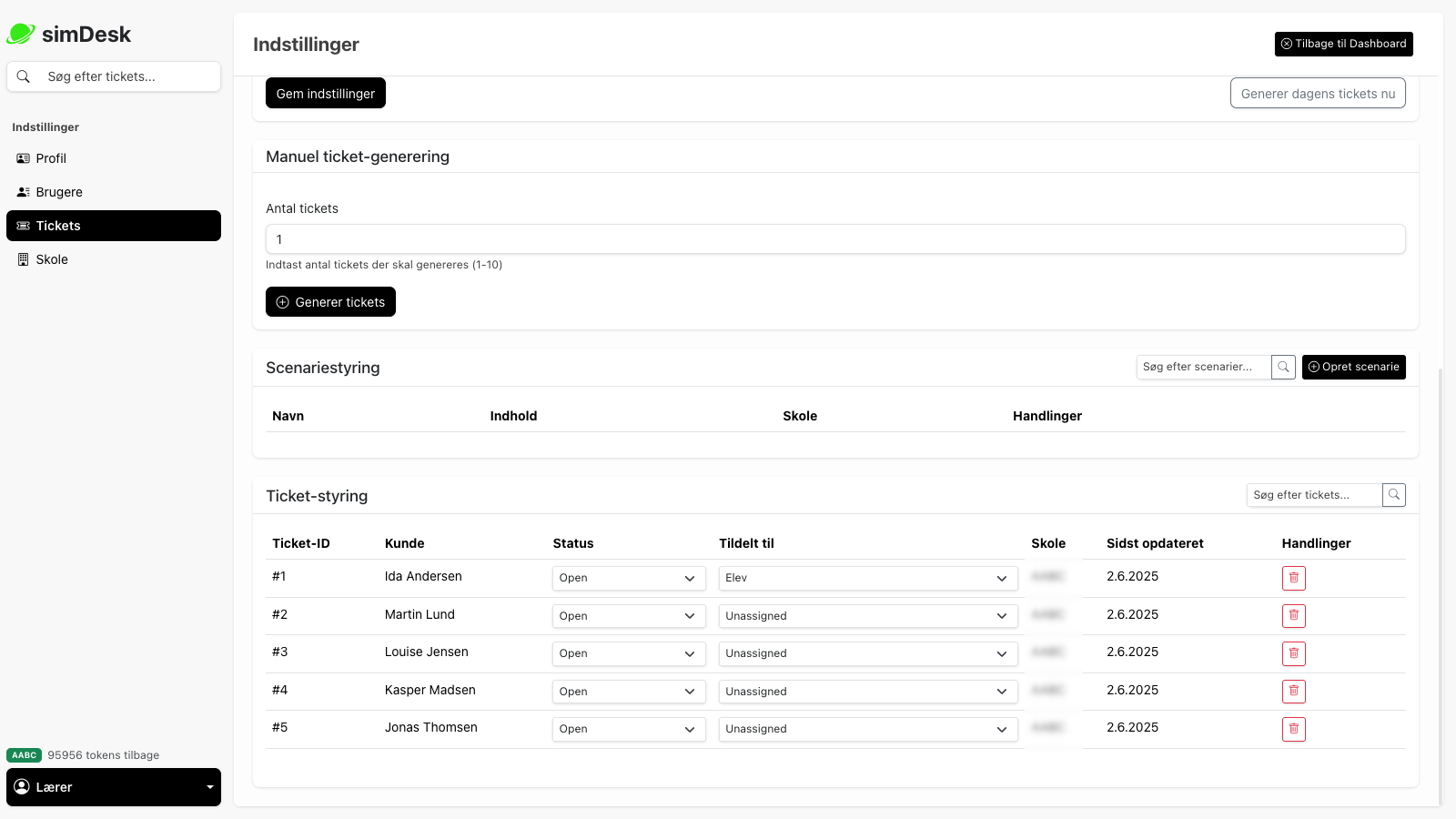This screenshot has width=1456, height=819.
Task: Click the Antal tickets input field
Action: click(x=835, y=238)
